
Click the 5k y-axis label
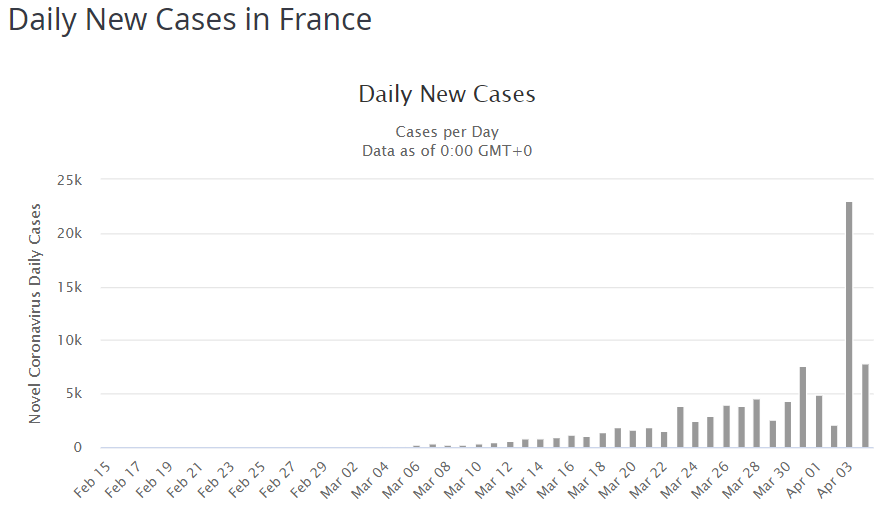tap(70, 394)
